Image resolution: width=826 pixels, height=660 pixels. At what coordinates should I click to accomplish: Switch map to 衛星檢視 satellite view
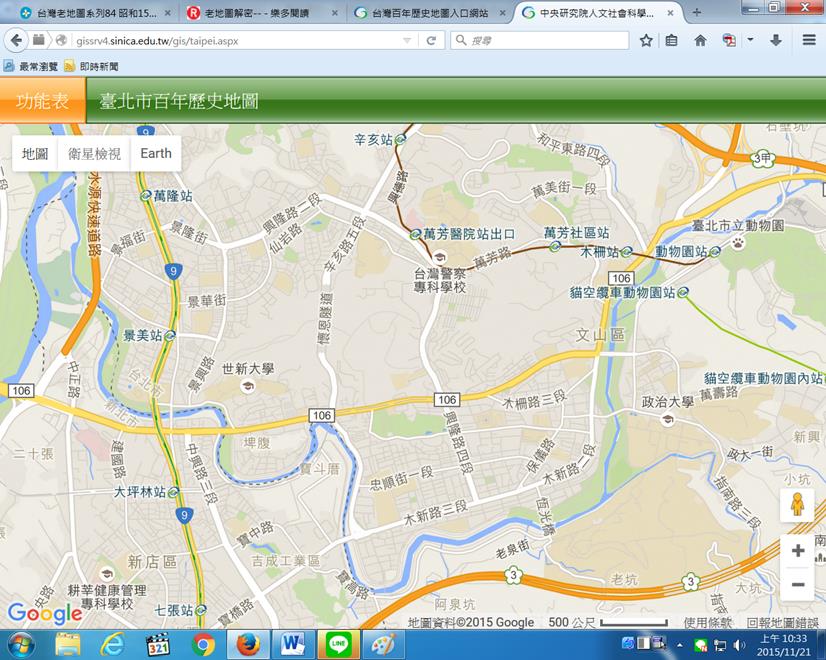tap(94, 153)
